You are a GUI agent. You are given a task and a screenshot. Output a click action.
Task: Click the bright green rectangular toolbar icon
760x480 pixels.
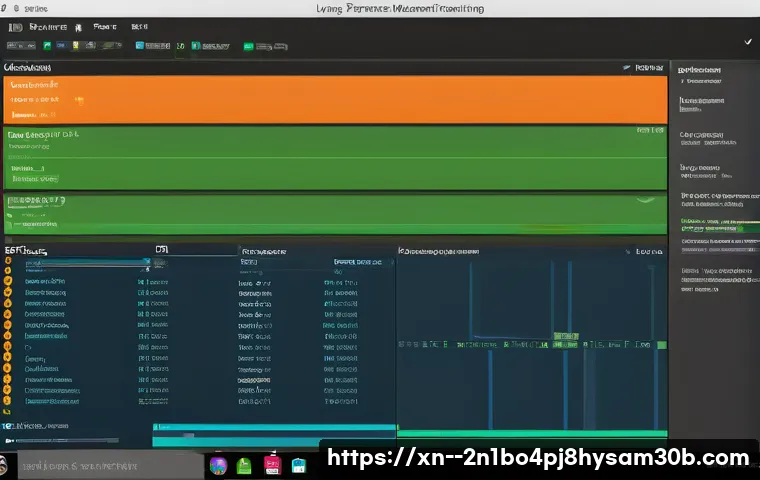[248, 47]
